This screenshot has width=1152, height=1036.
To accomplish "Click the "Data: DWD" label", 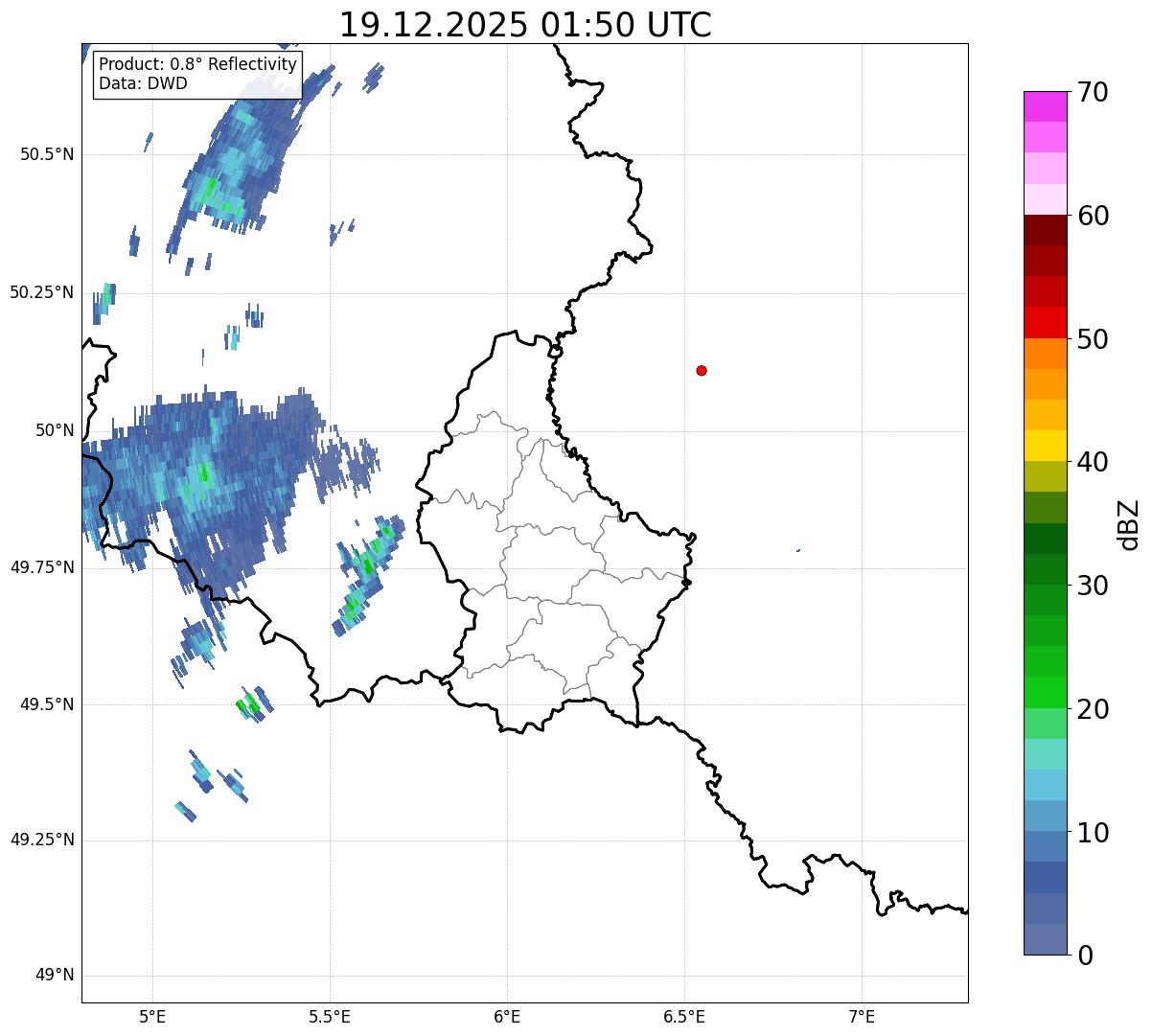I will tap(143, 83).
